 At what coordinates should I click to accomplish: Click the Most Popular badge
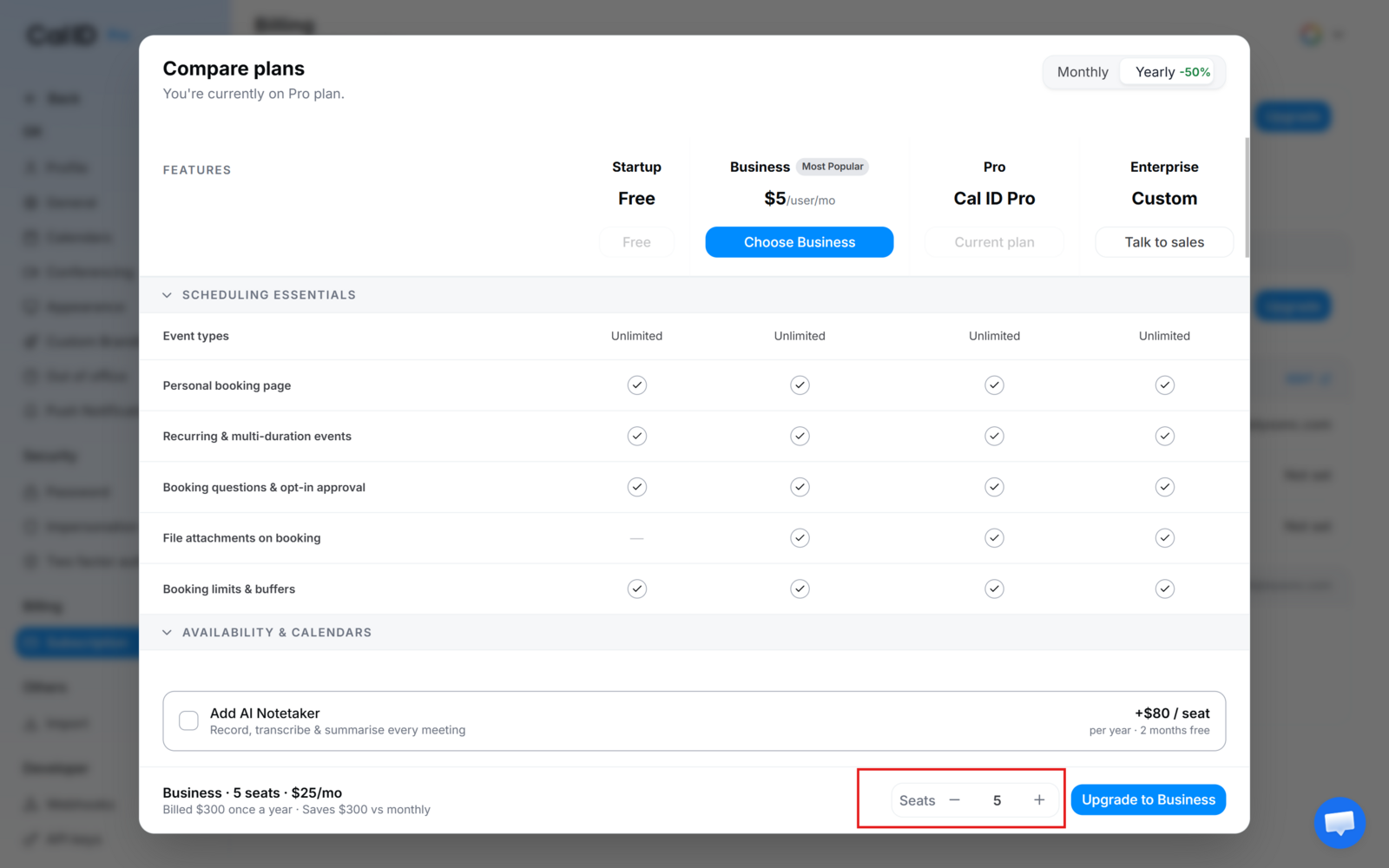point(833,167)
